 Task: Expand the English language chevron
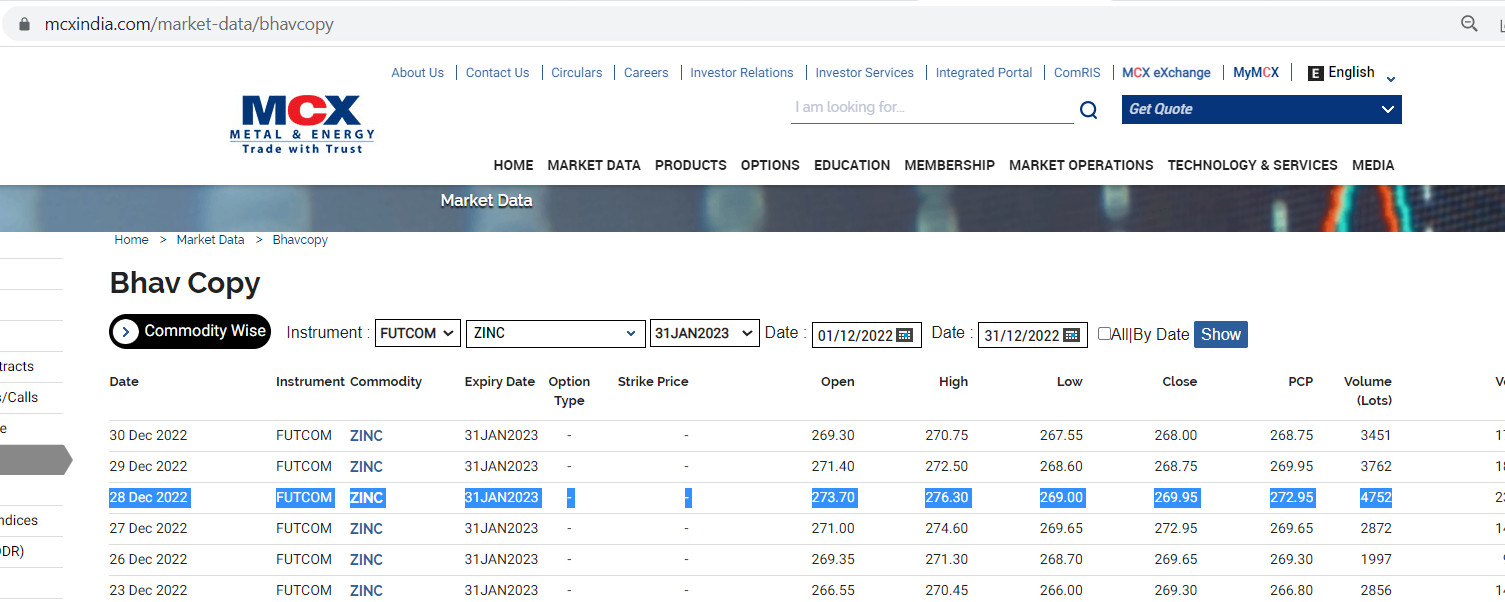tap(1390, 78)
